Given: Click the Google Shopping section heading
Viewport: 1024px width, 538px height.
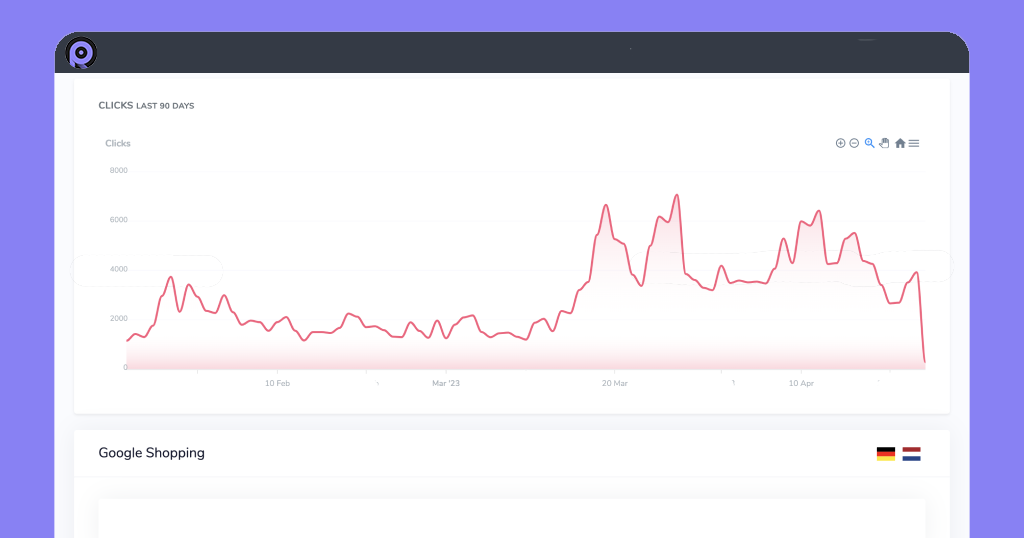Looking at the screenshot, I should (151, 453).
